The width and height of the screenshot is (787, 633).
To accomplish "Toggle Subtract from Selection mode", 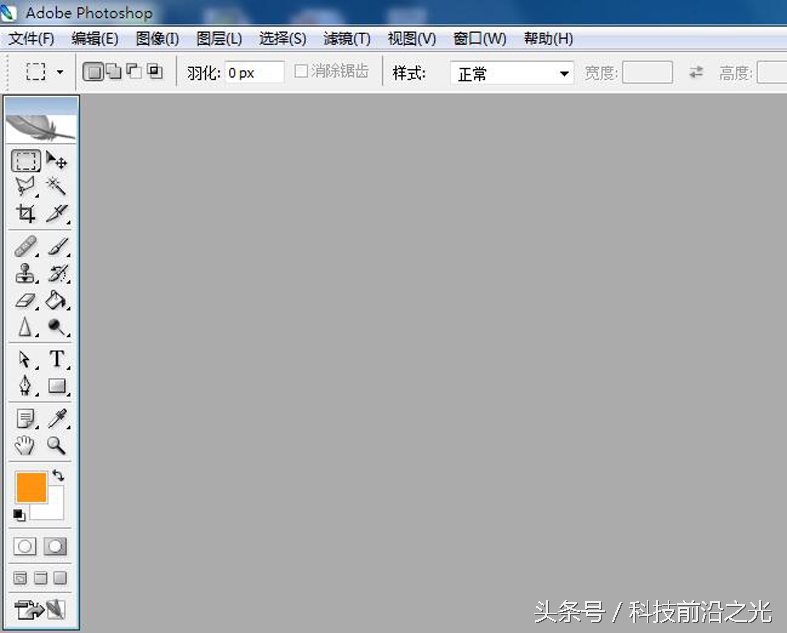I will coord(134,71).
